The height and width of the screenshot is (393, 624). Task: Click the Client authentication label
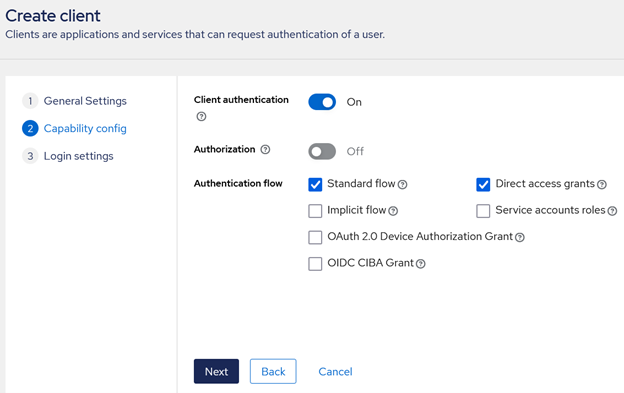241,100
